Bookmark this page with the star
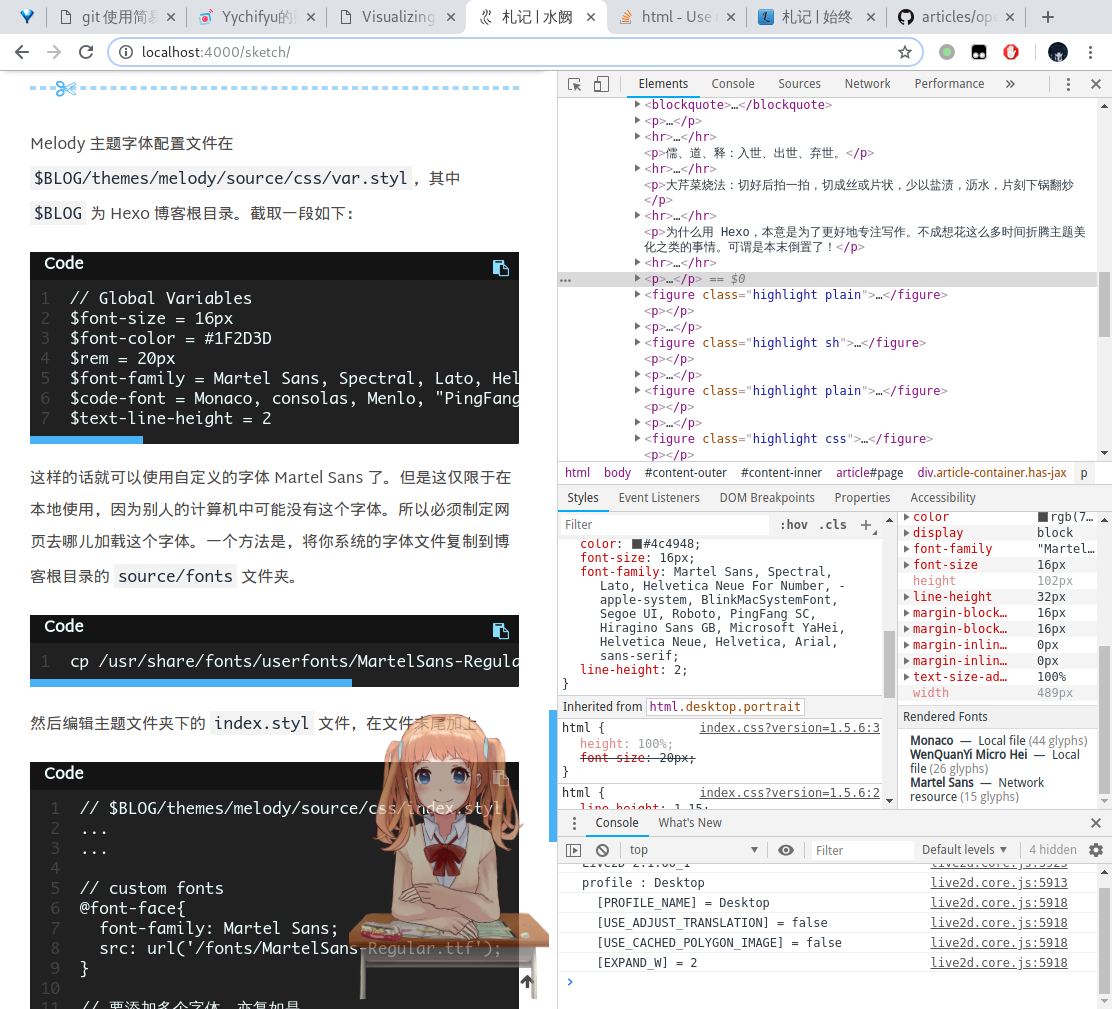1112x1009 pixels. coord(905,52)
